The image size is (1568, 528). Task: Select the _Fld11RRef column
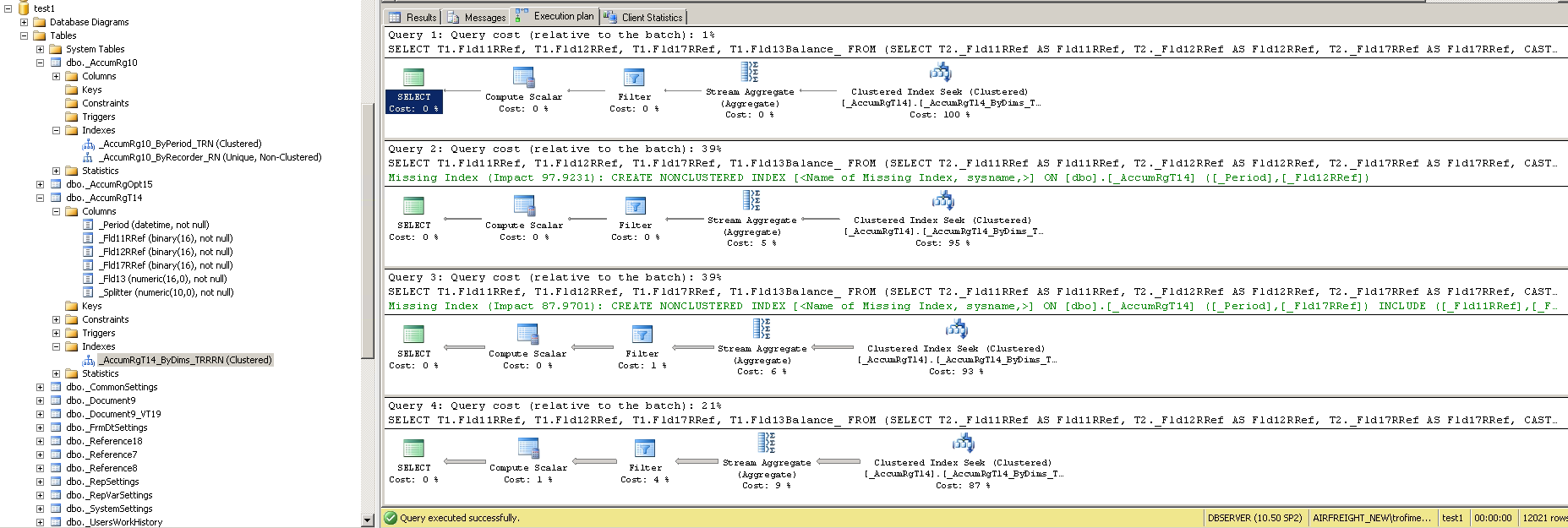tap(166, 238)
